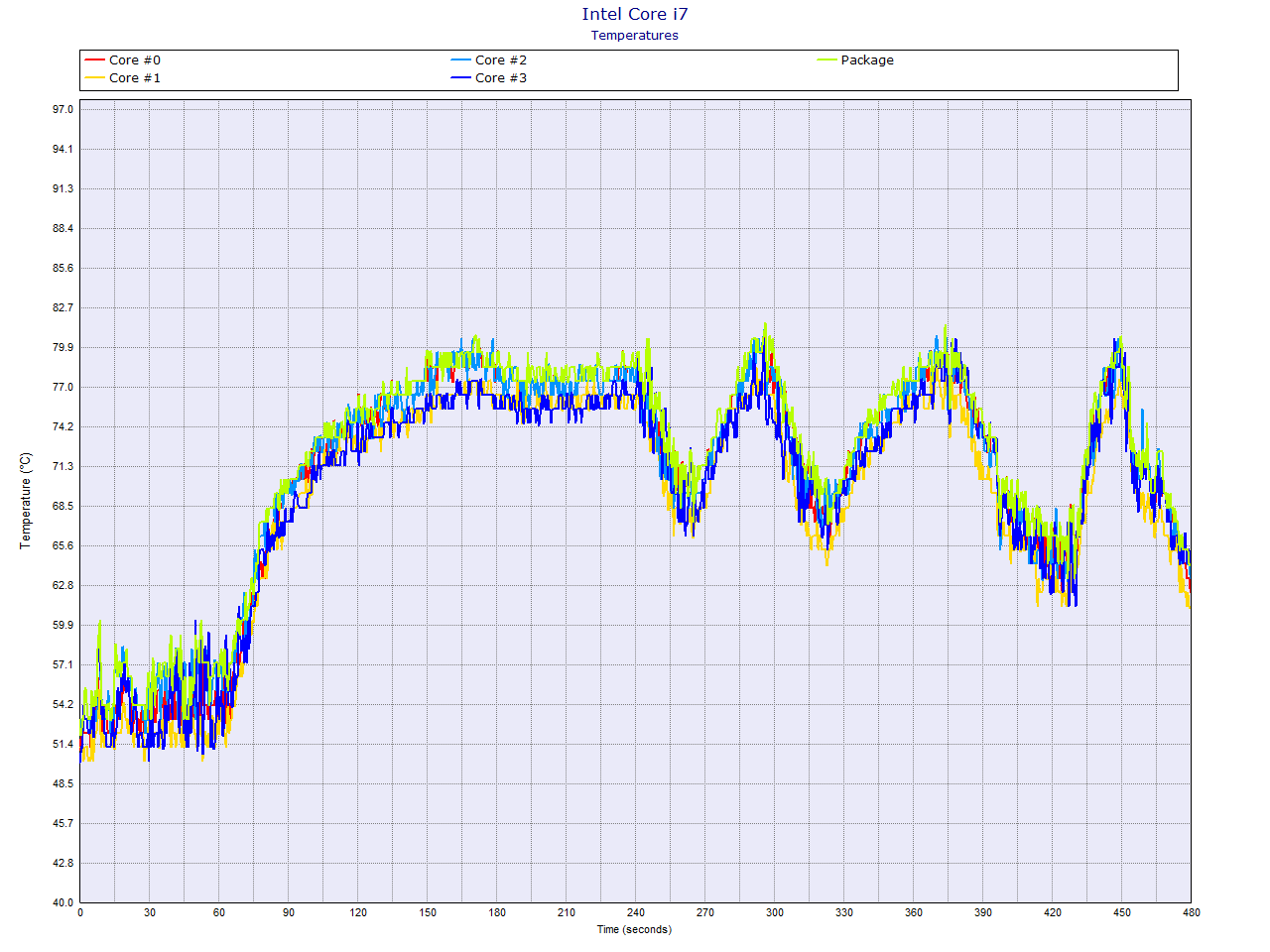The width and height of the screenshot is (1270, 952).
Task: Click the 79.9 temperature axis value
Action: point(63,347)
